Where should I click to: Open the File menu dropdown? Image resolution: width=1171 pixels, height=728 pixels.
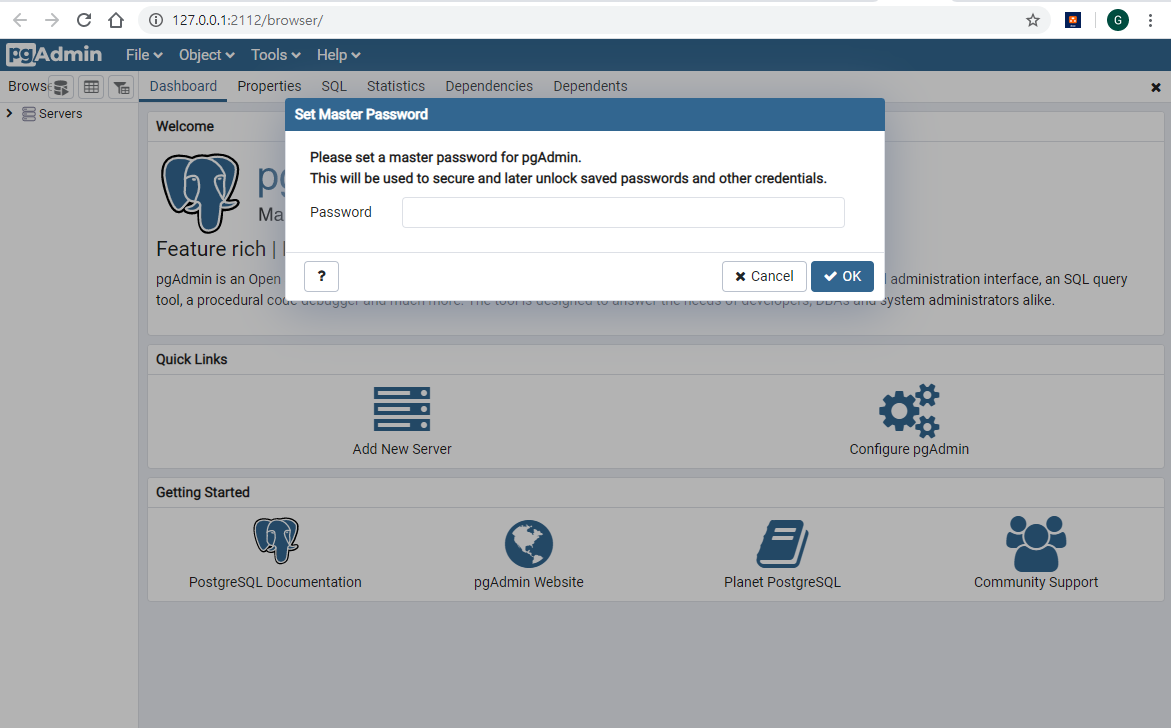[144, 55]
